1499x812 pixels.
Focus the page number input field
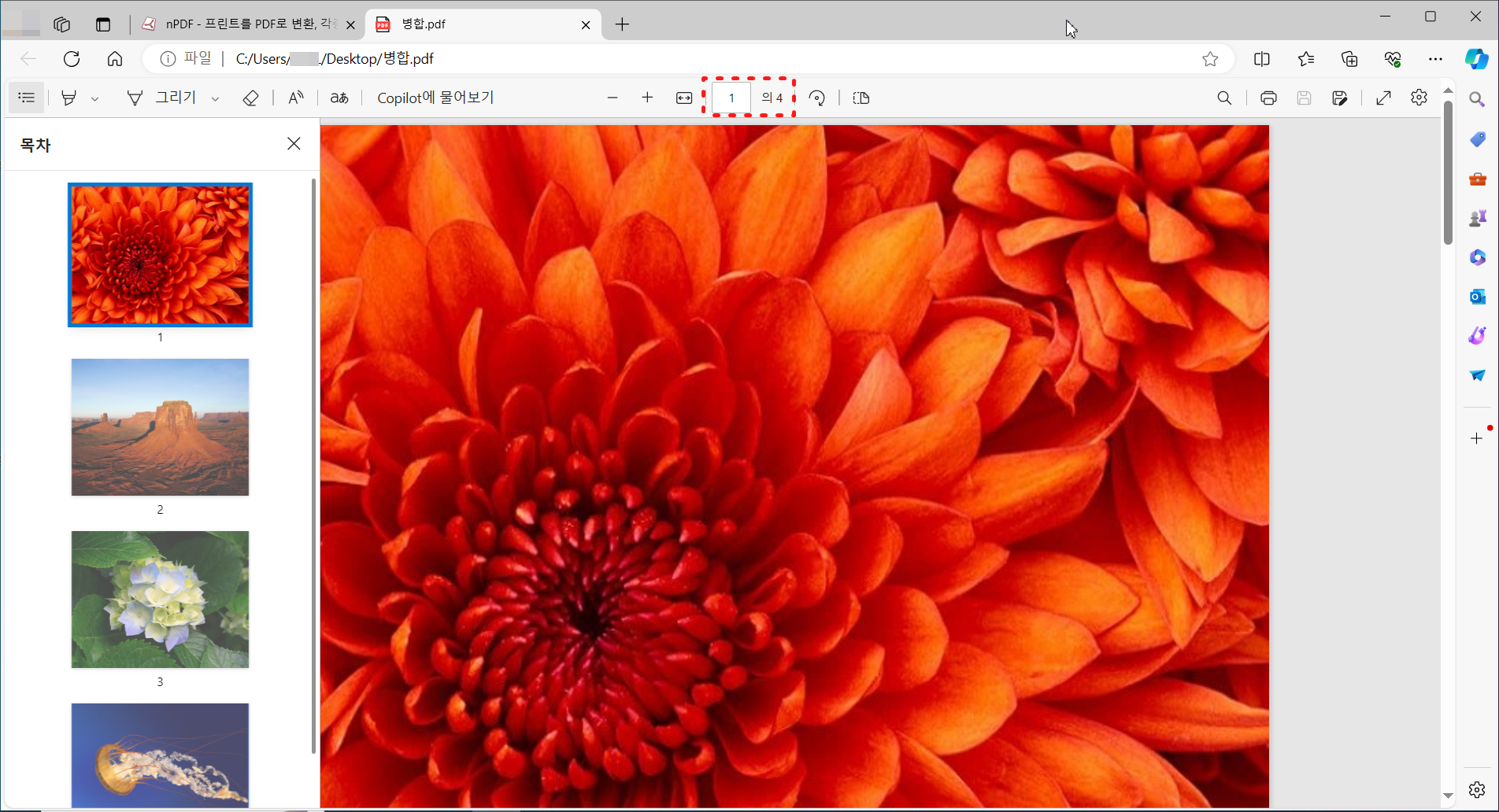pos(731,98)
